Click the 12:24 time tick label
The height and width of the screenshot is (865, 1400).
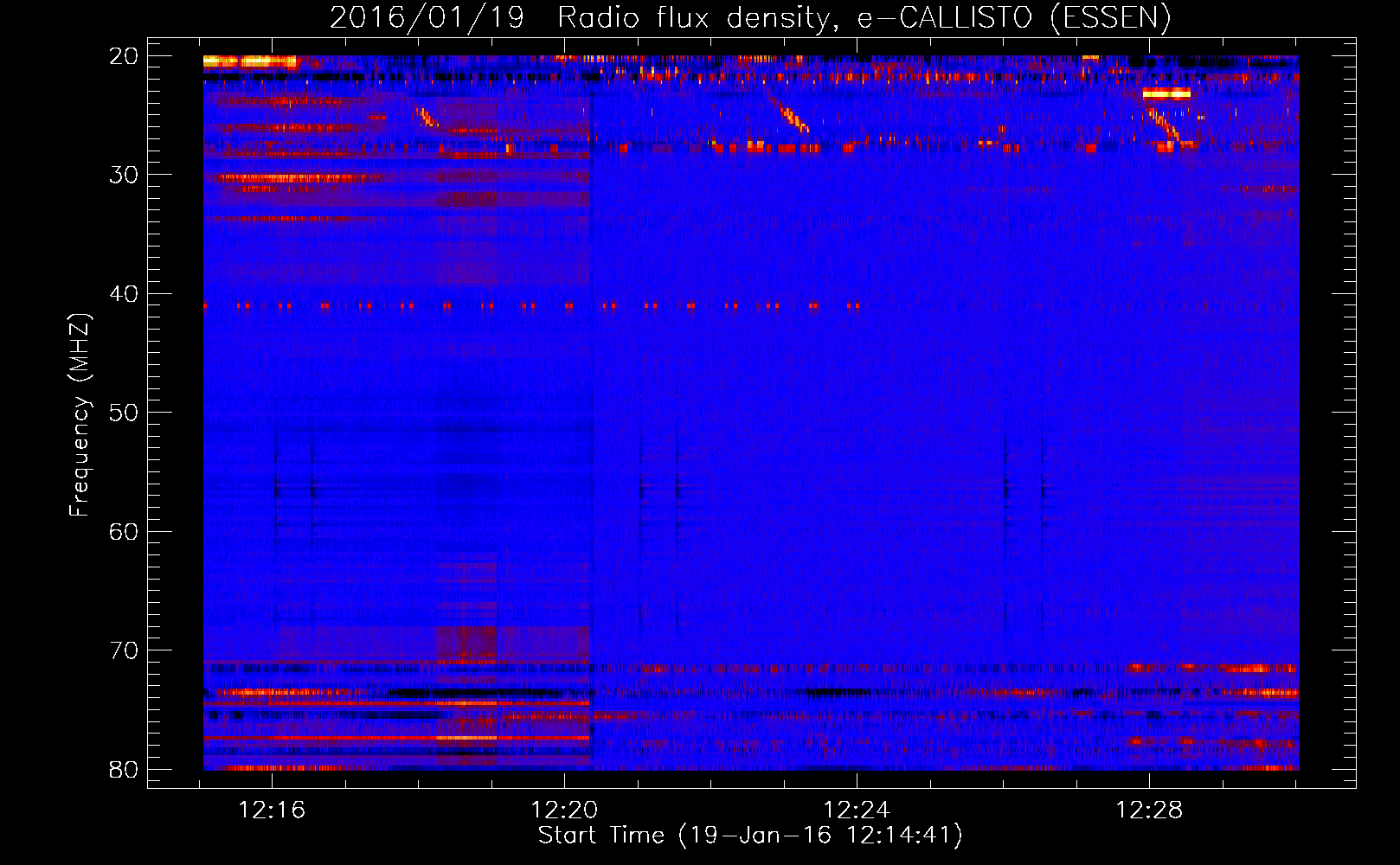click(857, 811)
